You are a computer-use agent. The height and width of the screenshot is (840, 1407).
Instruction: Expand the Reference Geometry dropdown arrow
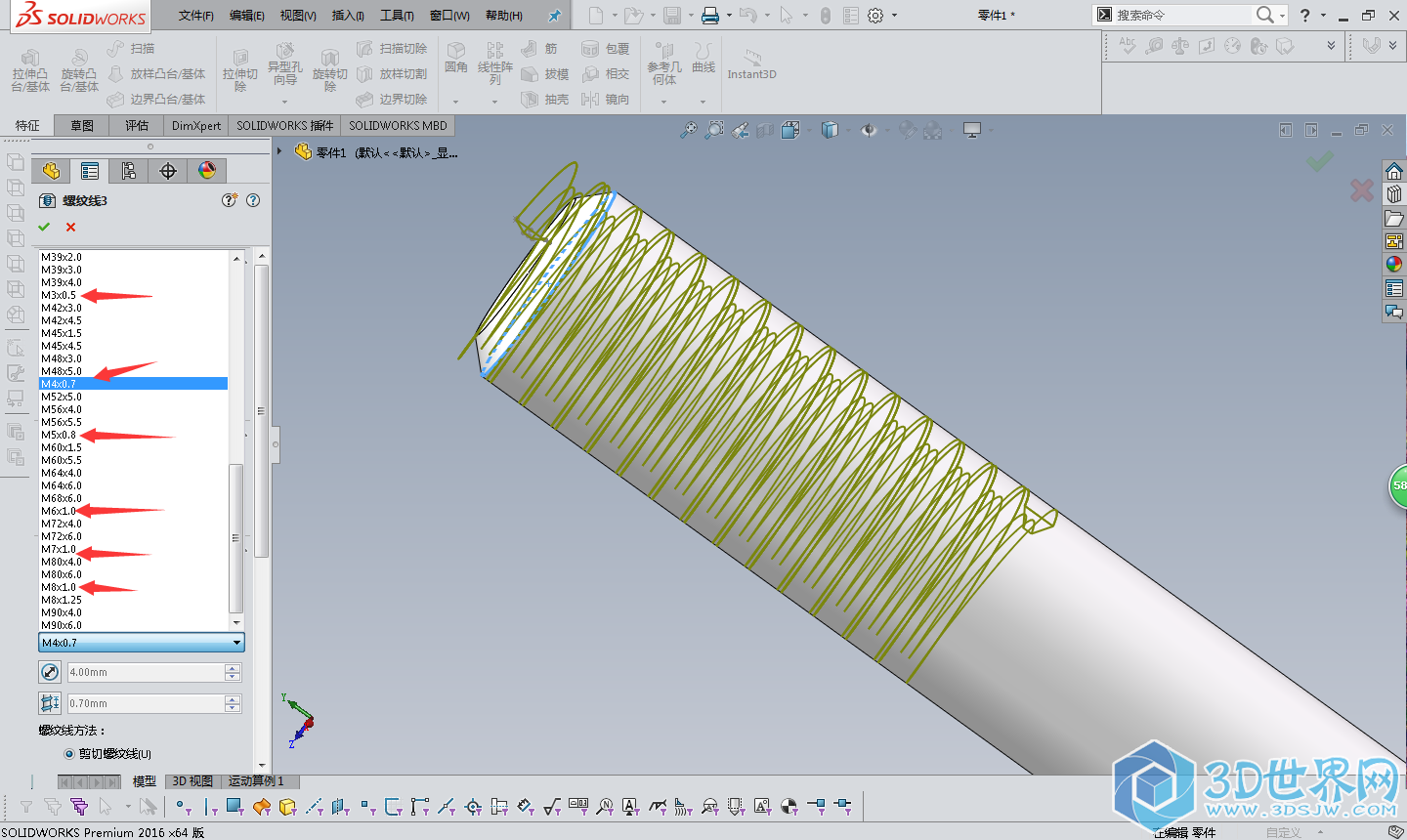tap(663, 102)
